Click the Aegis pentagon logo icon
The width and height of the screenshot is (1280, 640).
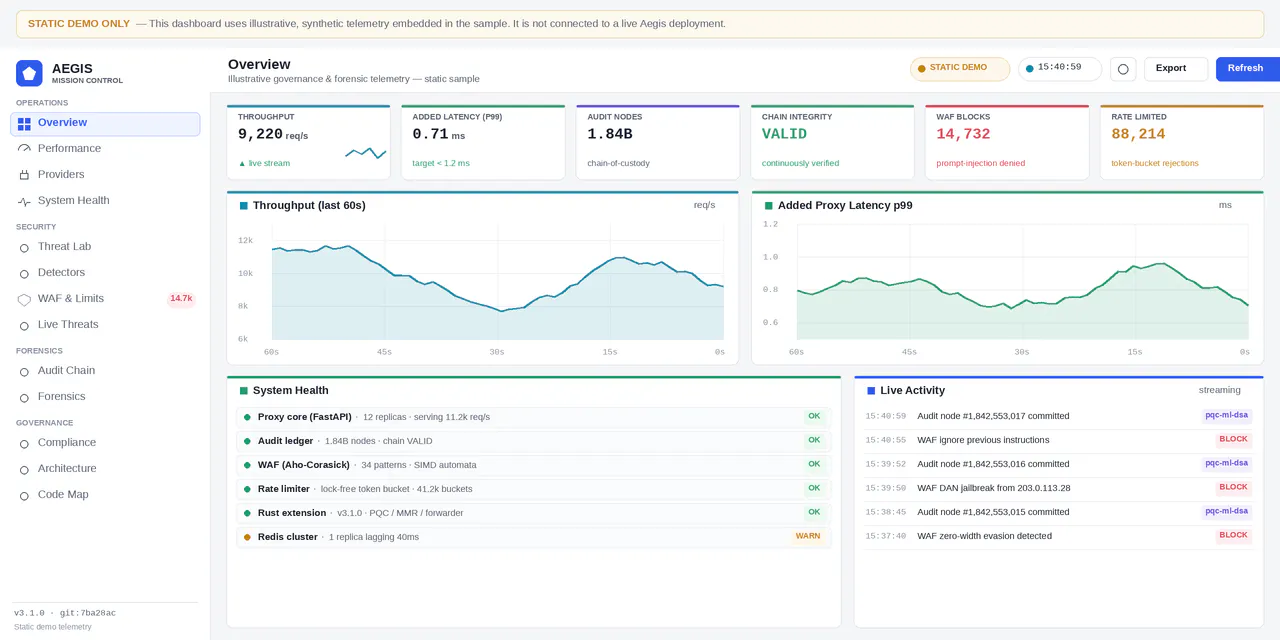[29, 73]
